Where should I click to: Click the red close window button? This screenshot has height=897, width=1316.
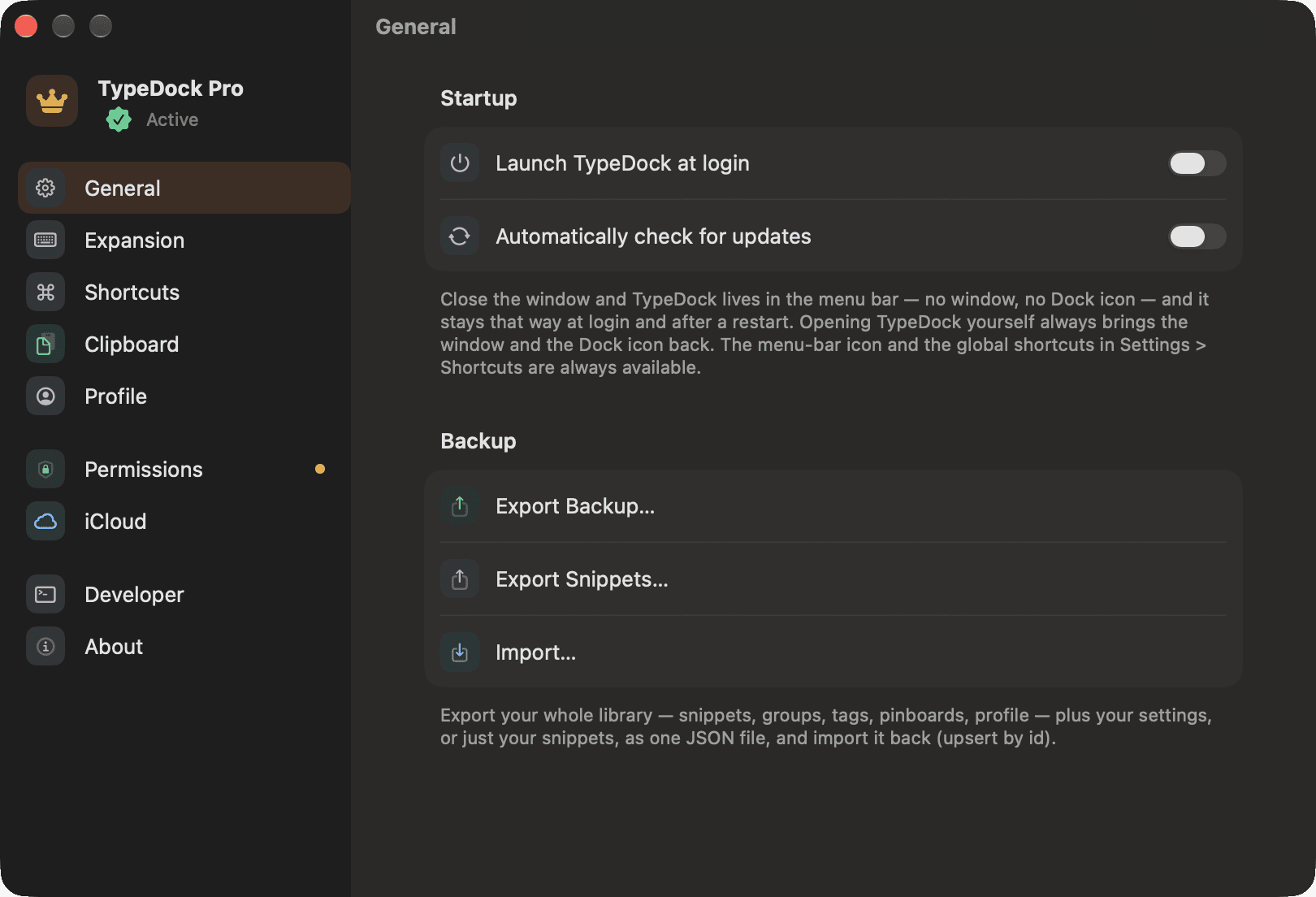(x=26, y=26)
